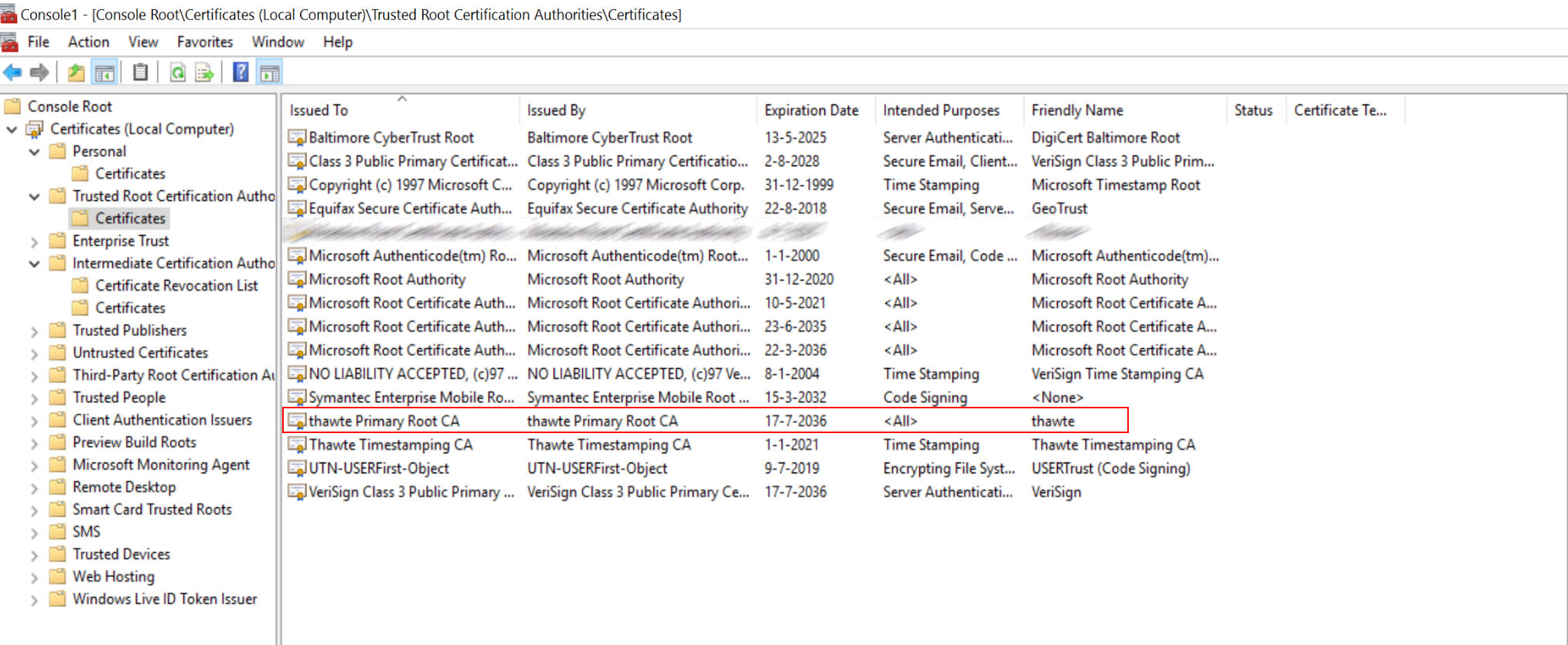This screenshot has height=645, width=1568.
Task: Select Certificates under Trusted Root Certification Authorities
Action: [130, 219]
